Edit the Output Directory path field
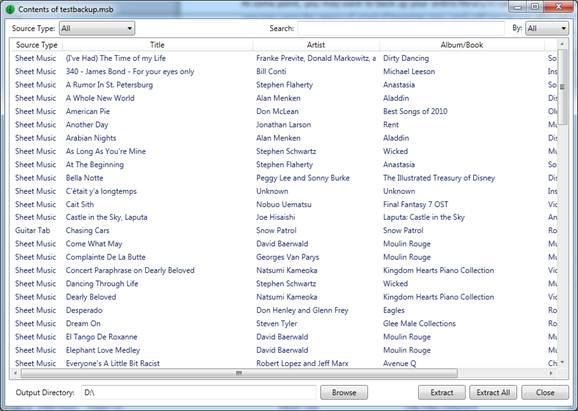 click(x=199, y=393)
